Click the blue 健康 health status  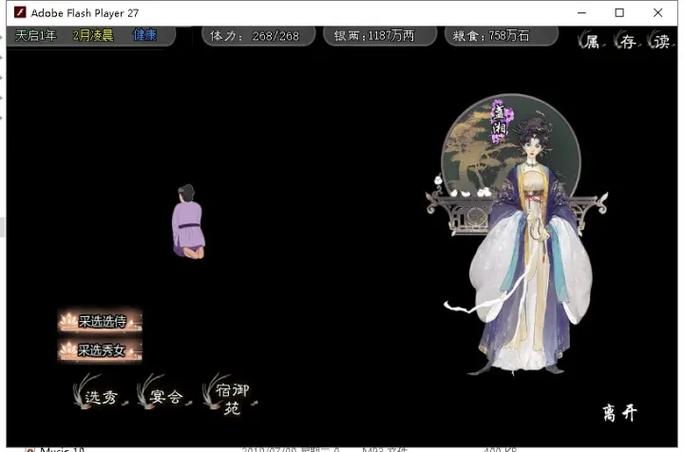(x=145, y=35)
